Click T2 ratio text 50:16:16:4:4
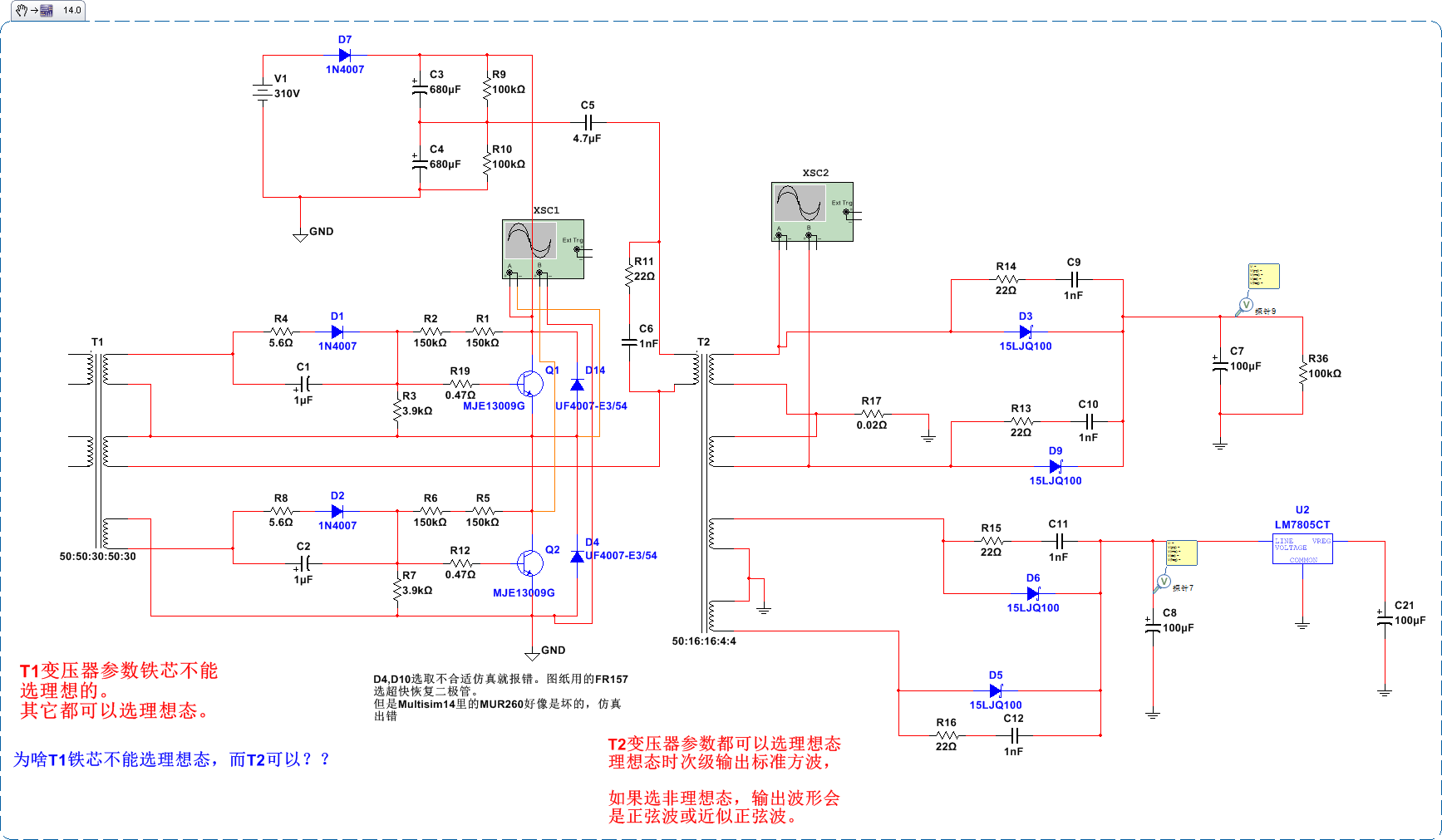Viewport: 1442px width, 840px height. pyautogui.click(x=704, y=641)
